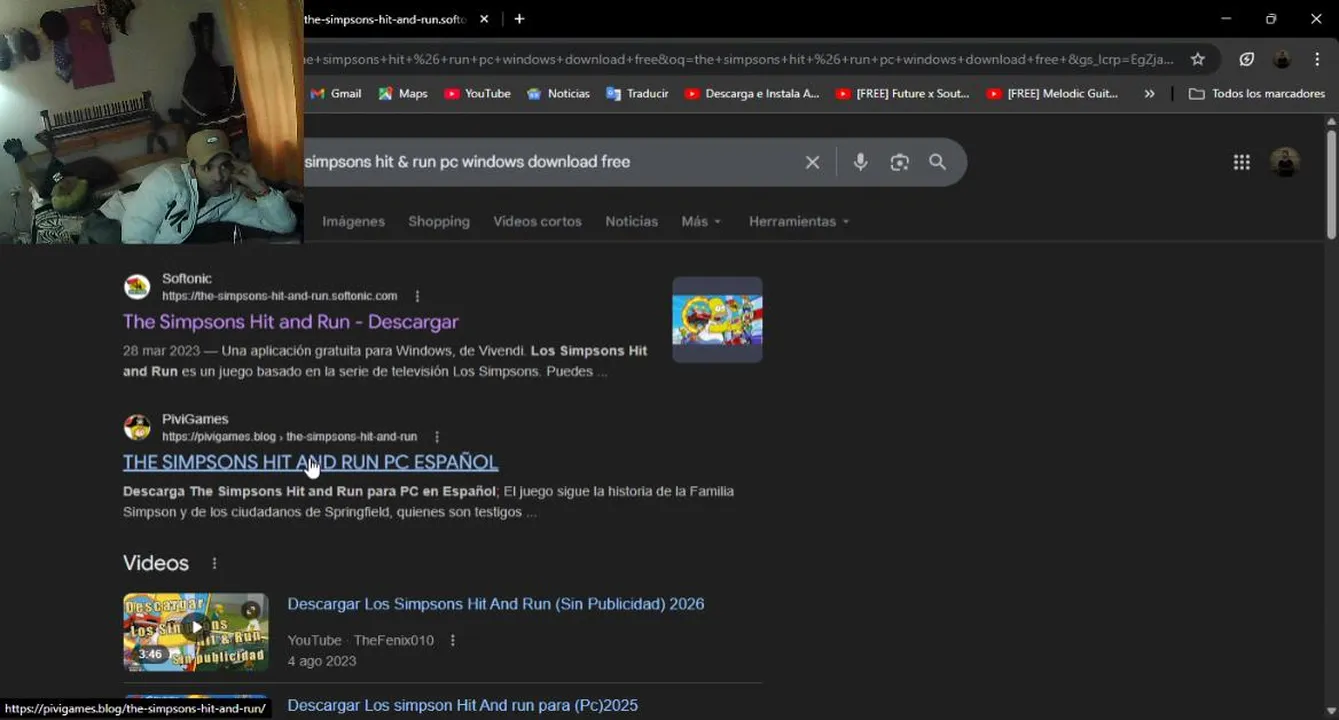Minimize the Chrome window

point(1227,19)
